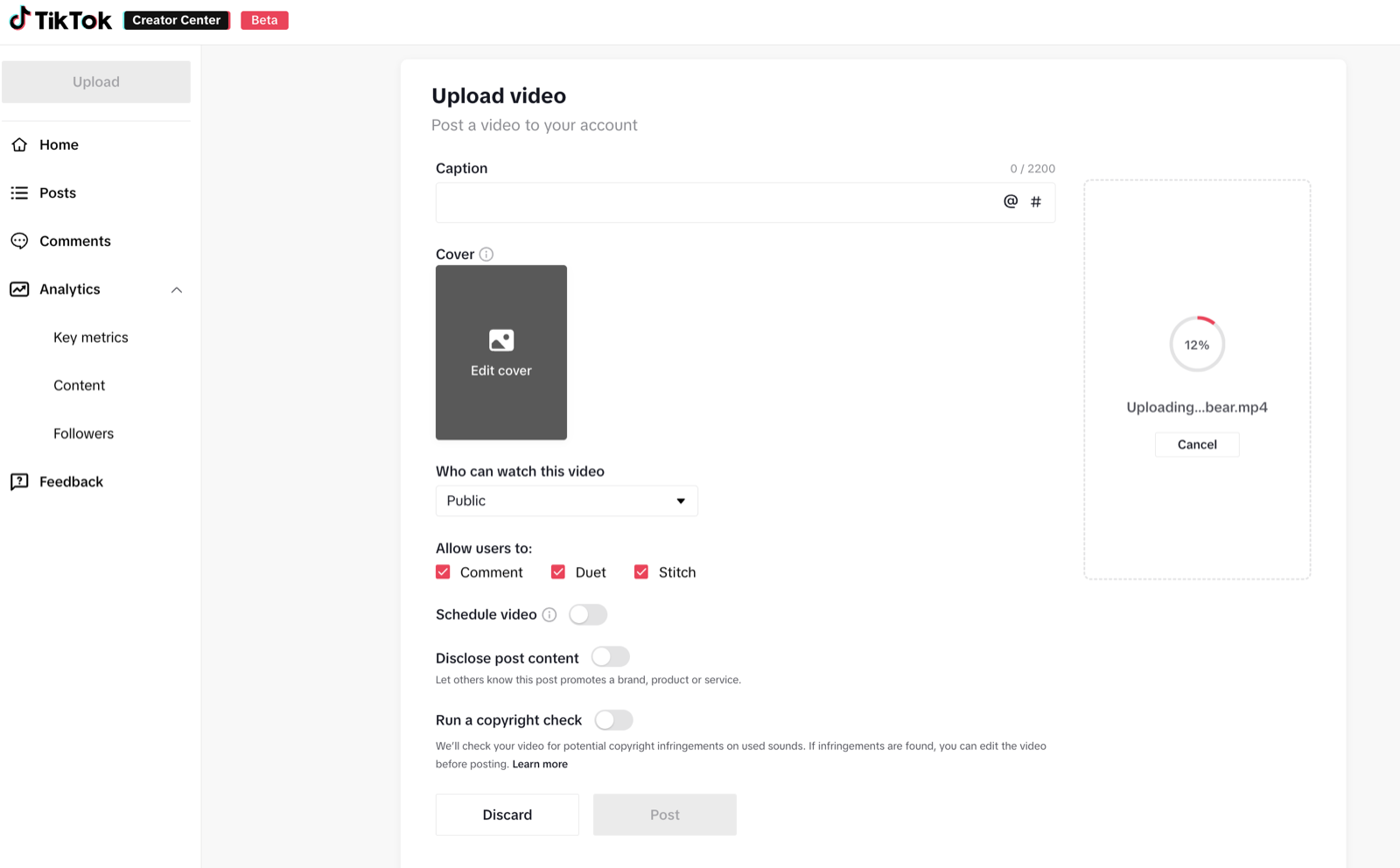Viewport: 1400px width, 868px height.
Task: Click the Edit cover thumbnail
Action: coord(501,353)
